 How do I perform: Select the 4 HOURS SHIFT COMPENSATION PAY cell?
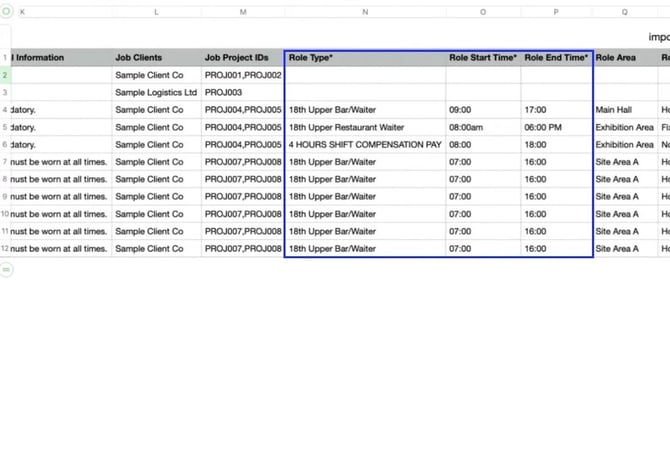364,144
